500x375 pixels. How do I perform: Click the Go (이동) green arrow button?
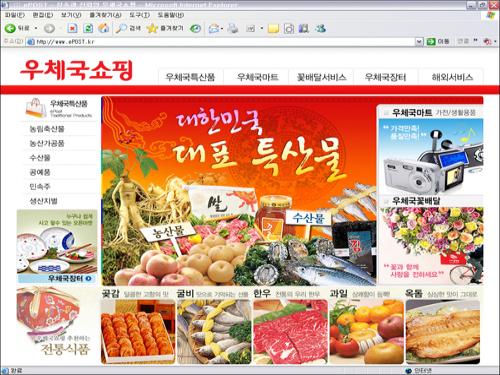coord(438,41)
